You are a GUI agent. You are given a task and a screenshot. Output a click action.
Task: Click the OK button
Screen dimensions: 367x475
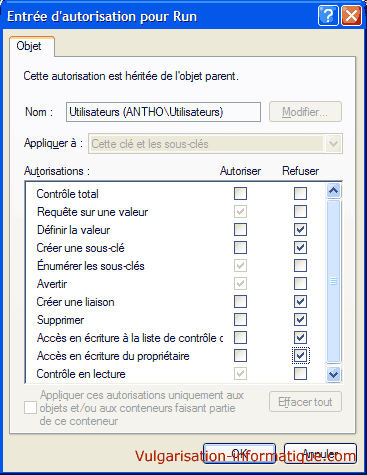pyautogui.click(x=239, y=453)
